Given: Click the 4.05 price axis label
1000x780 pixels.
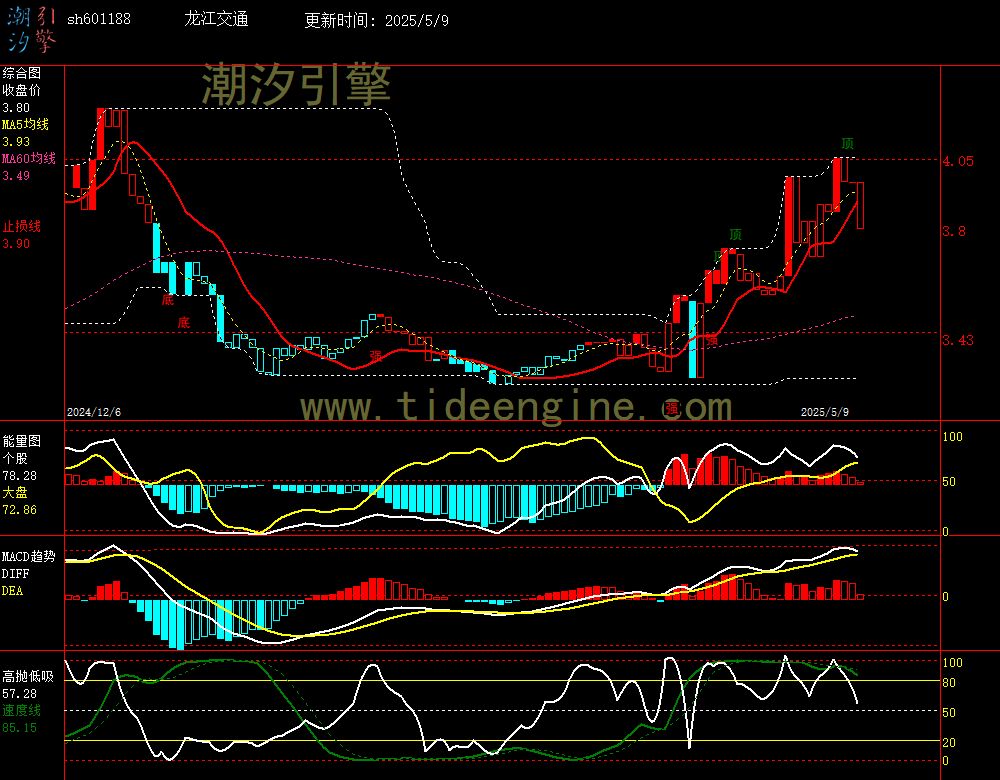Looking at the screenshot, I should click(x=958, y=161).
